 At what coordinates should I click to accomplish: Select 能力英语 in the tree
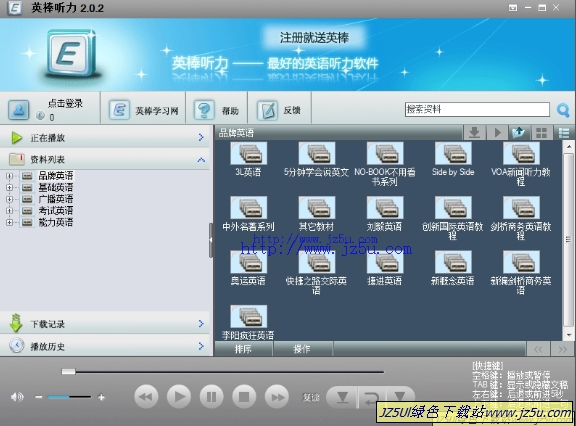pyautogui.click(x=56, y=222)
